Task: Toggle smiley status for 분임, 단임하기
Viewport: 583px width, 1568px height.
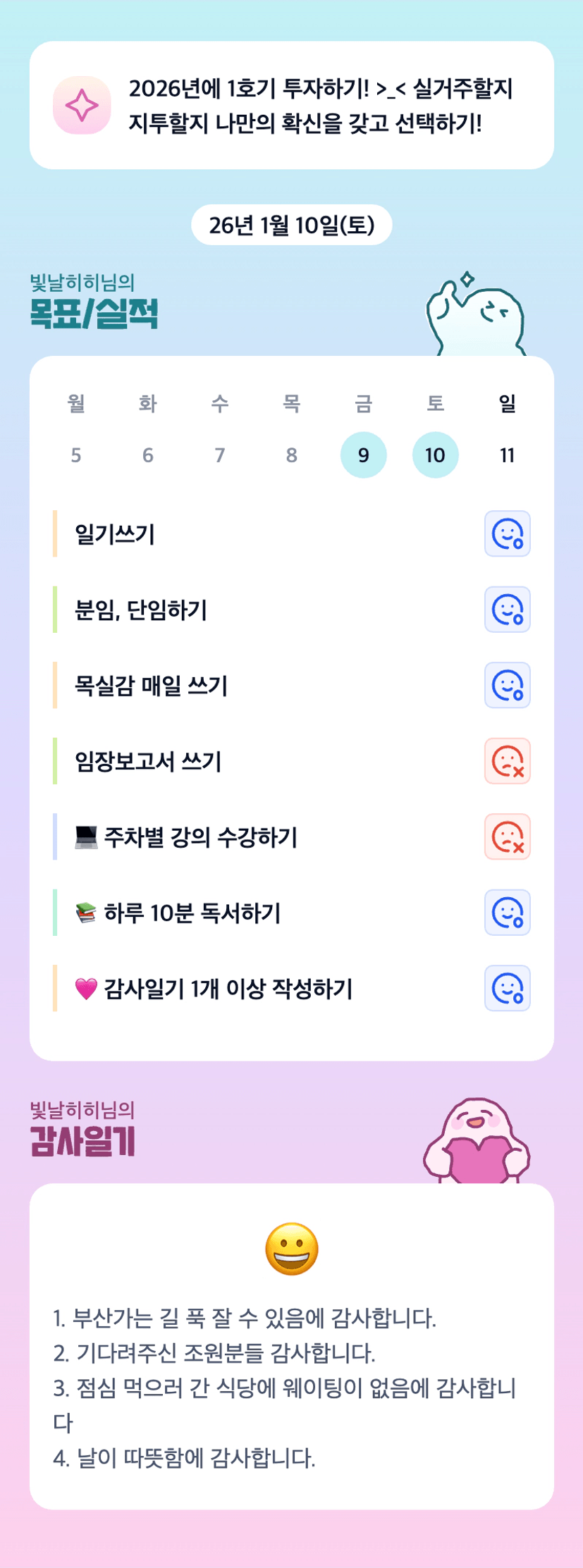Action: tap(507, 610)
